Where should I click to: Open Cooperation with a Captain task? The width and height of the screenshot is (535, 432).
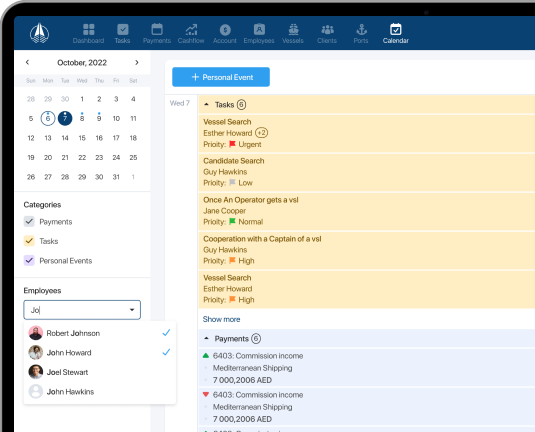[366, 250]
